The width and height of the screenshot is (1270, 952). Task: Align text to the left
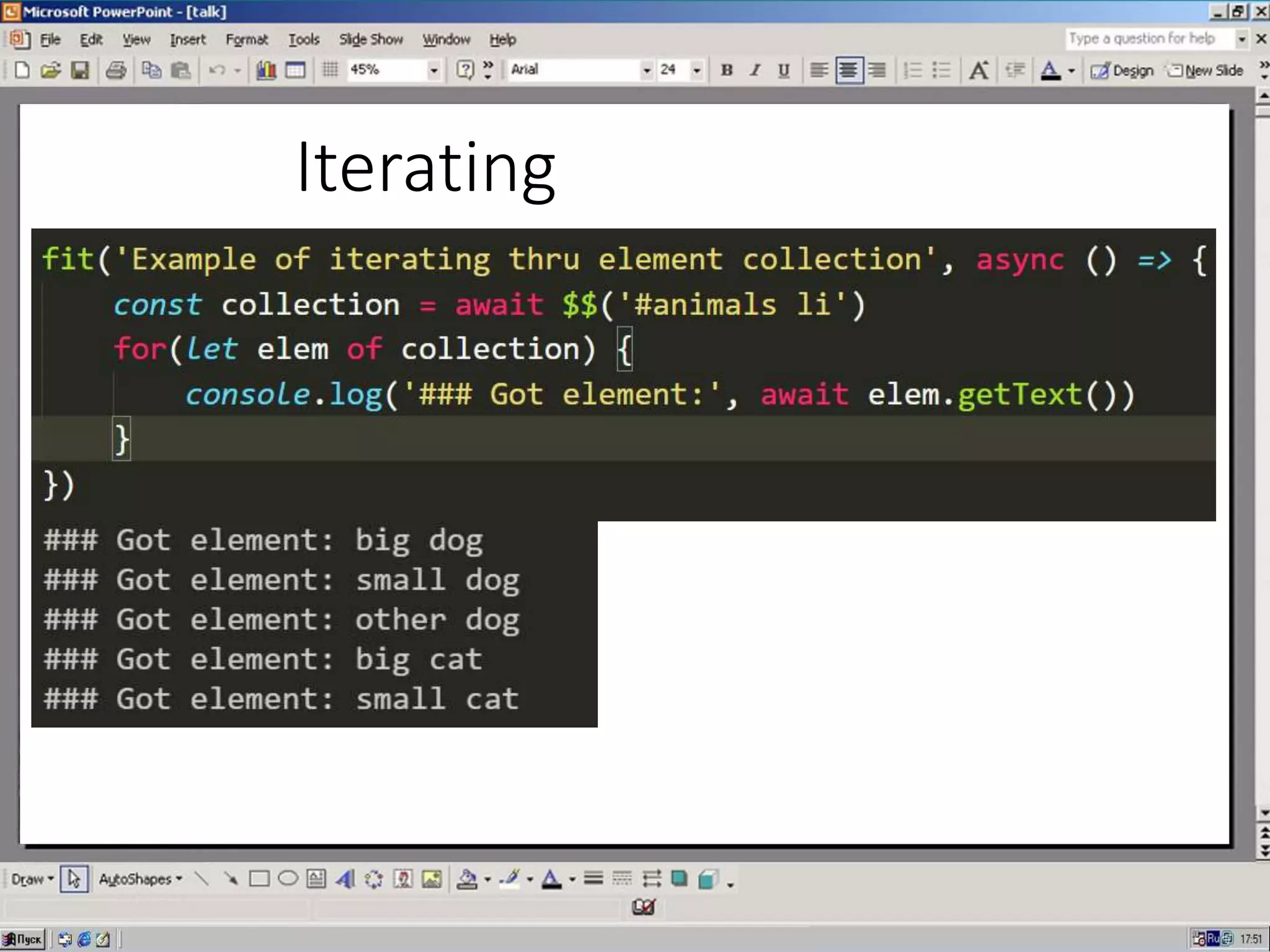819,70
